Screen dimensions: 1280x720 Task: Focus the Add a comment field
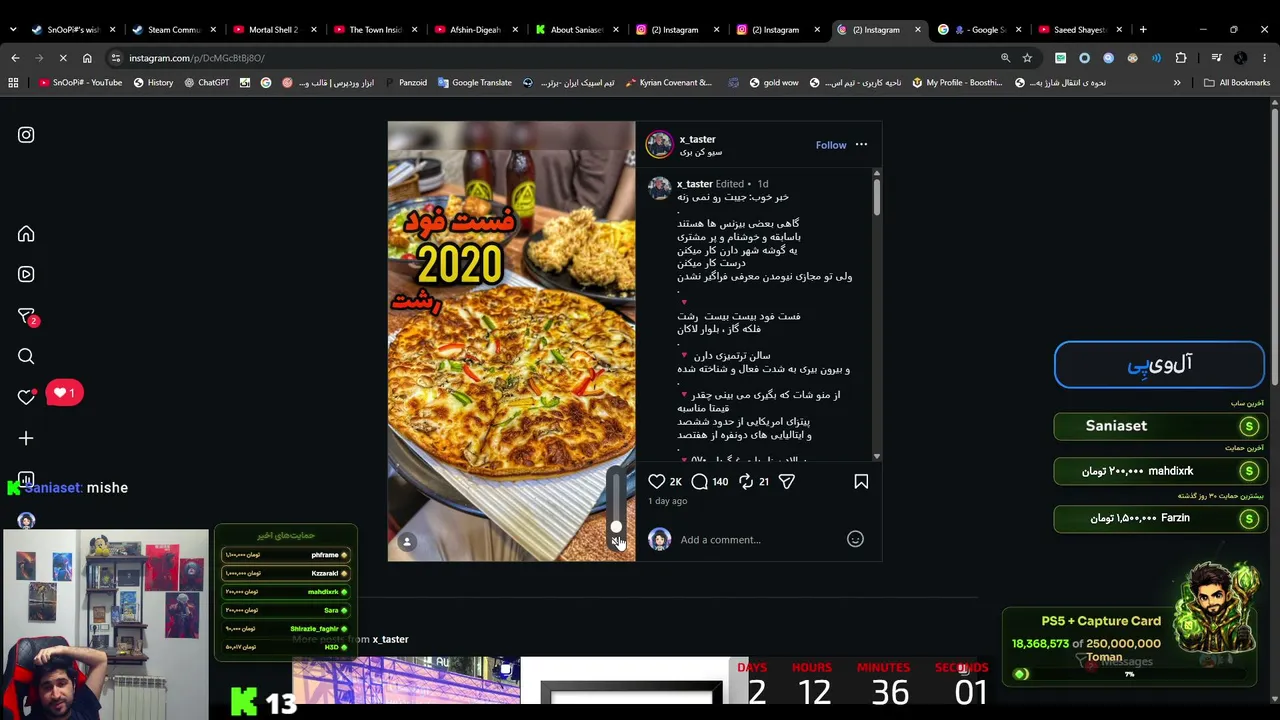tap(760, 540)
